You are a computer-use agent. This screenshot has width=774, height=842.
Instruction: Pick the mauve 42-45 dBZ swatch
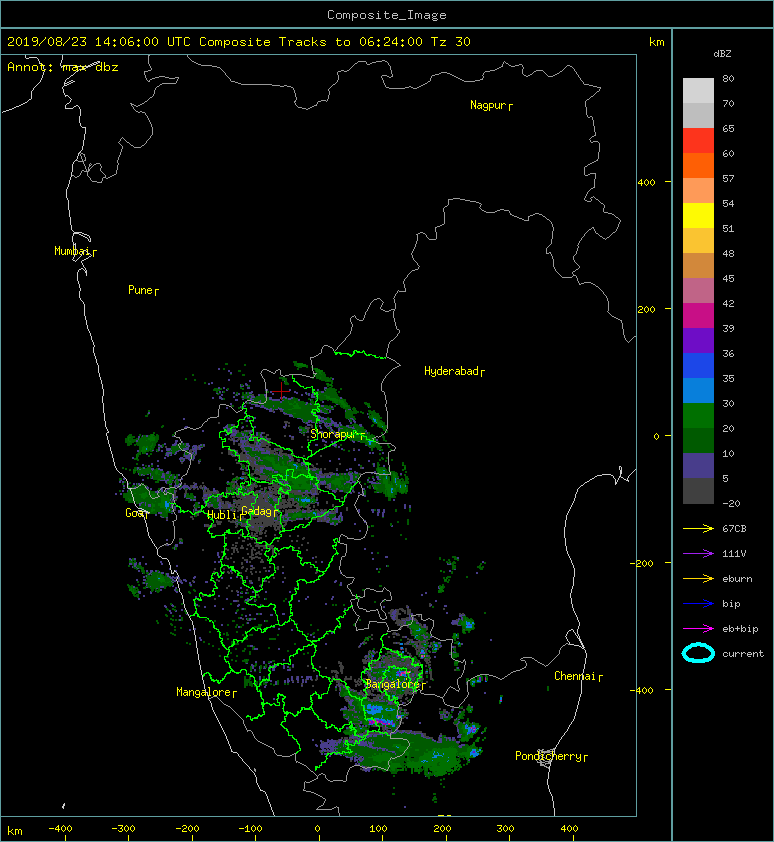(x=698, y=291)
